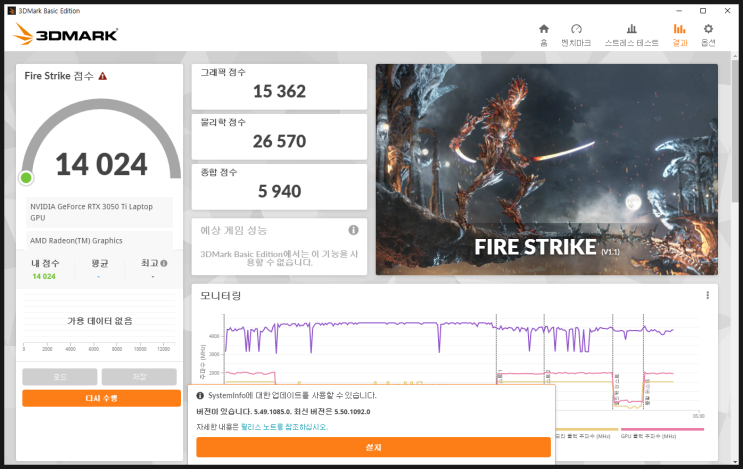Maximize the 3DMark window
The image size is (743, 469).
(703, 10)
